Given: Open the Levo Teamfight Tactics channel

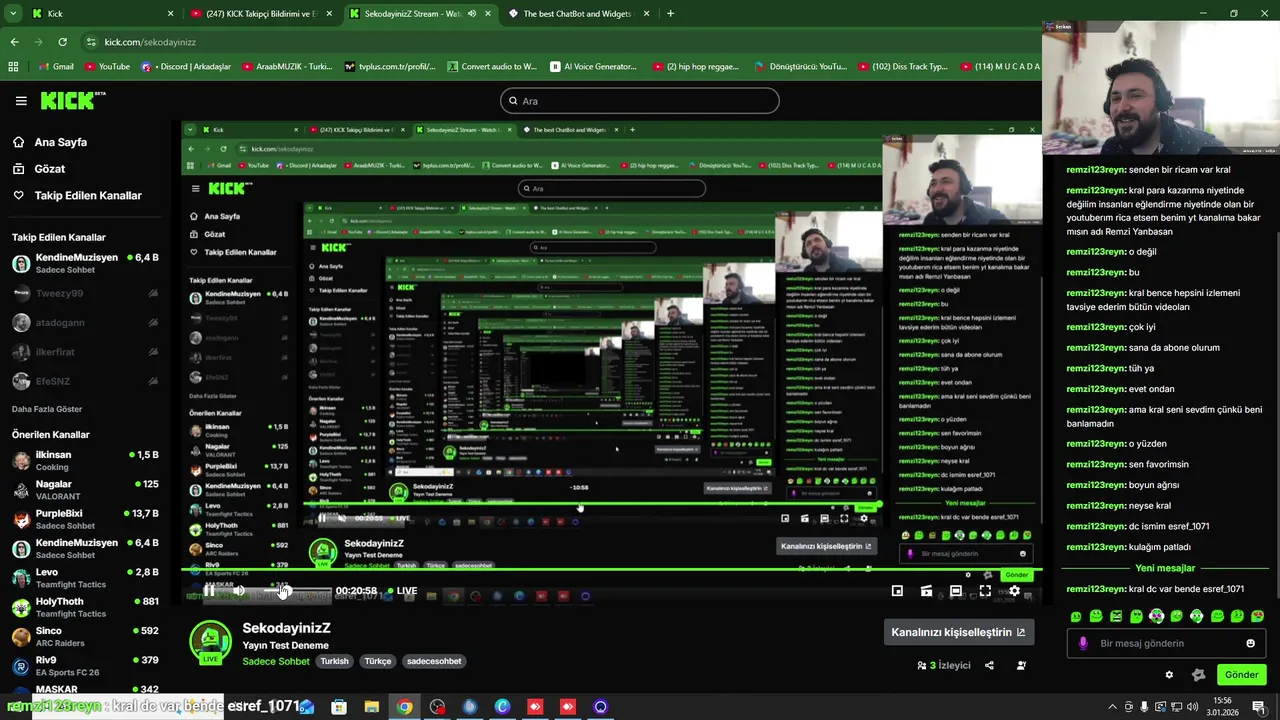Looking at the screenshot, I should pos(85,578).
